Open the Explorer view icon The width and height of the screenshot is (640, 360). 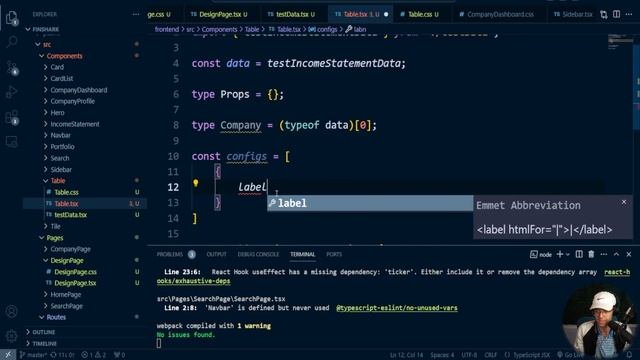(x=11, y=18)
